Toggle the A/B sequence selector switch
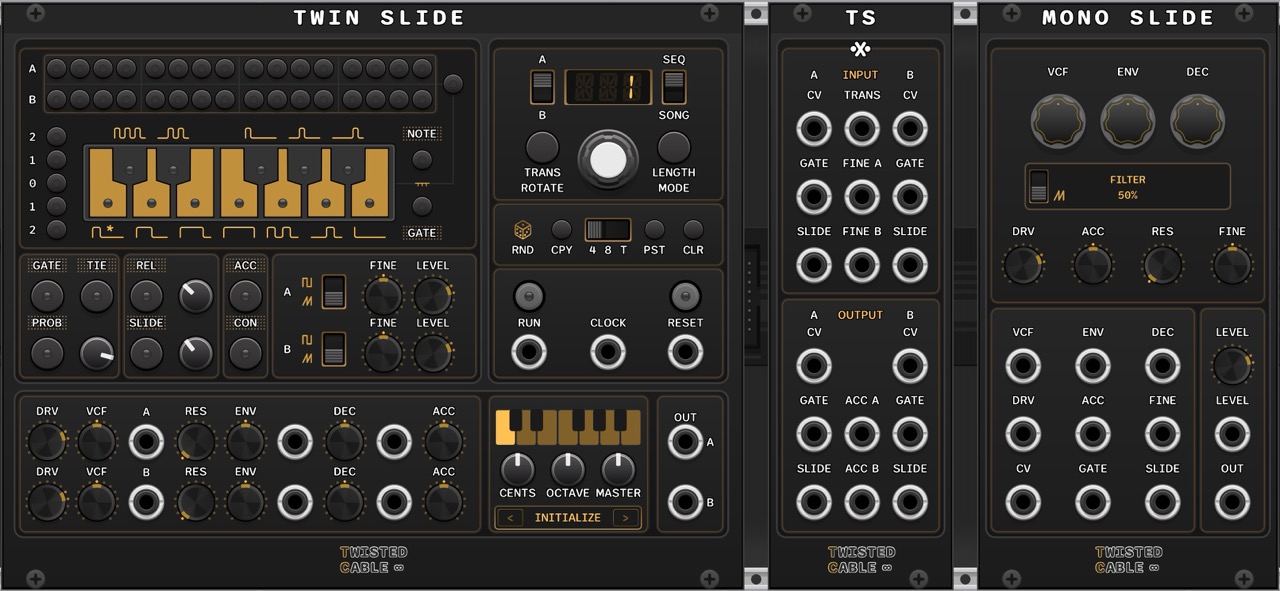 coord(542,87)
